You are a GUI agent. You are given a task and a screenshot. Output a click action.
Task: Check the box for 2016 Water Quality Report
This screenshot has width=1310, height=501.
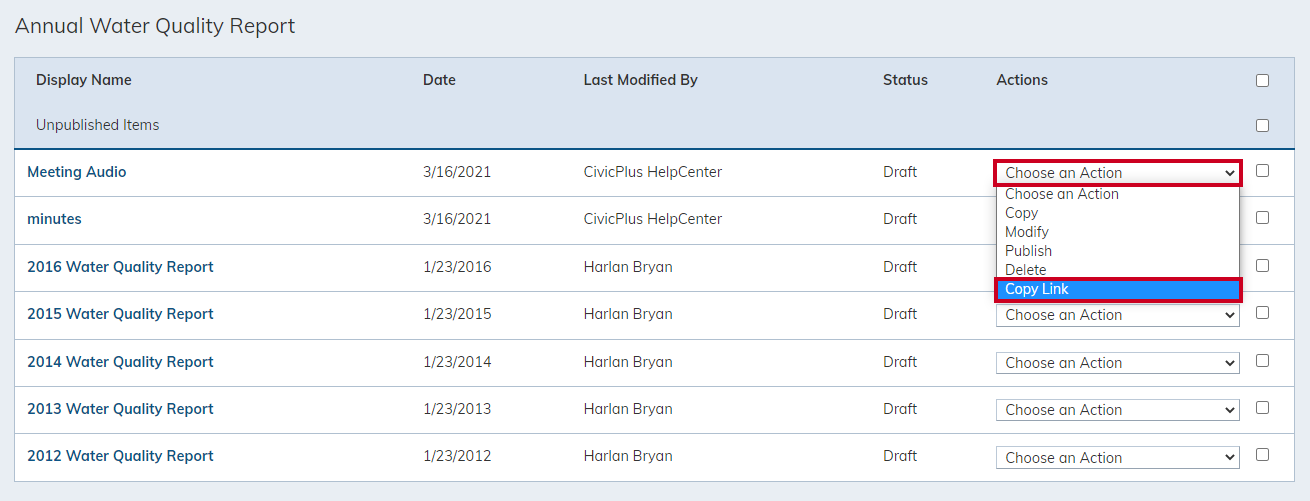[x=1262, y=265]
